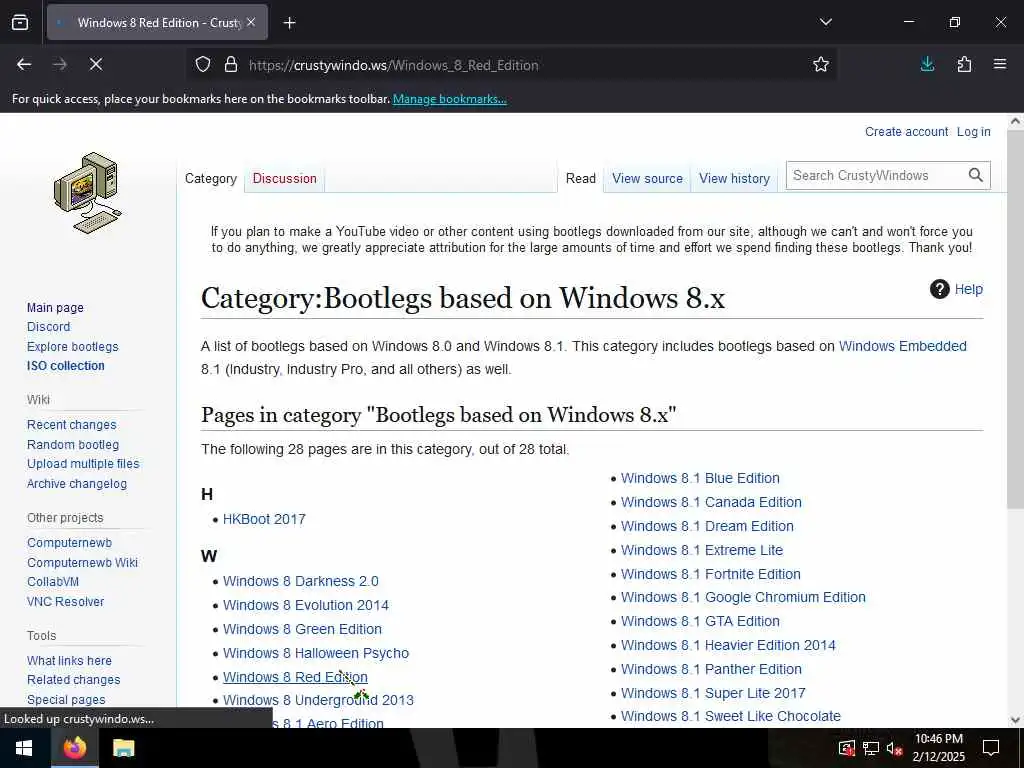Image resolution: width=1024 pixels, height=768 pixels.
Task: Switch to View source tab
Action: click(647, 178)
